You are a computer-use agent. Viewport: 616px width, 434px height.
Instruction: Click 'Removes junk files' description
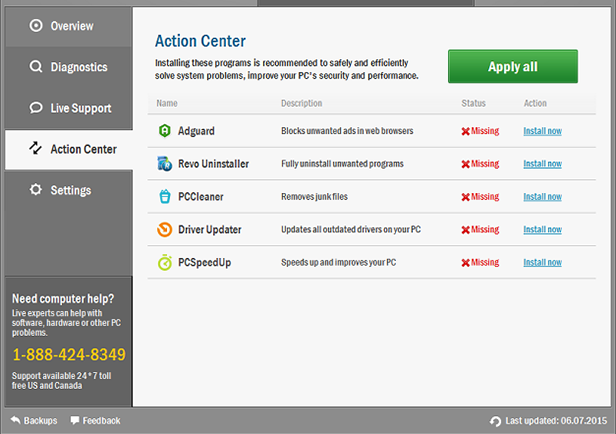(314, 196)
